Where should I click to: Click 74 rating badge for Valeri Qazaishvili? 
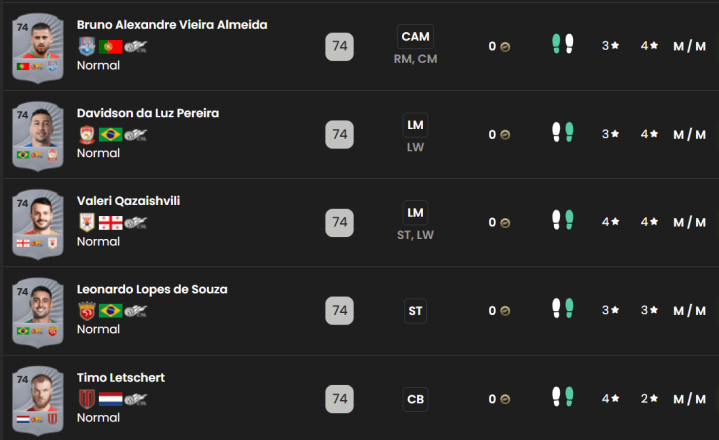(339, 222)
